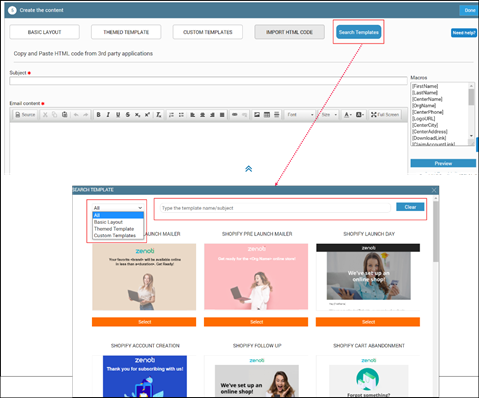Click the Insert Link icon
Image resolution: width=479 pixels, height=398 pixels.
(235, 115)
